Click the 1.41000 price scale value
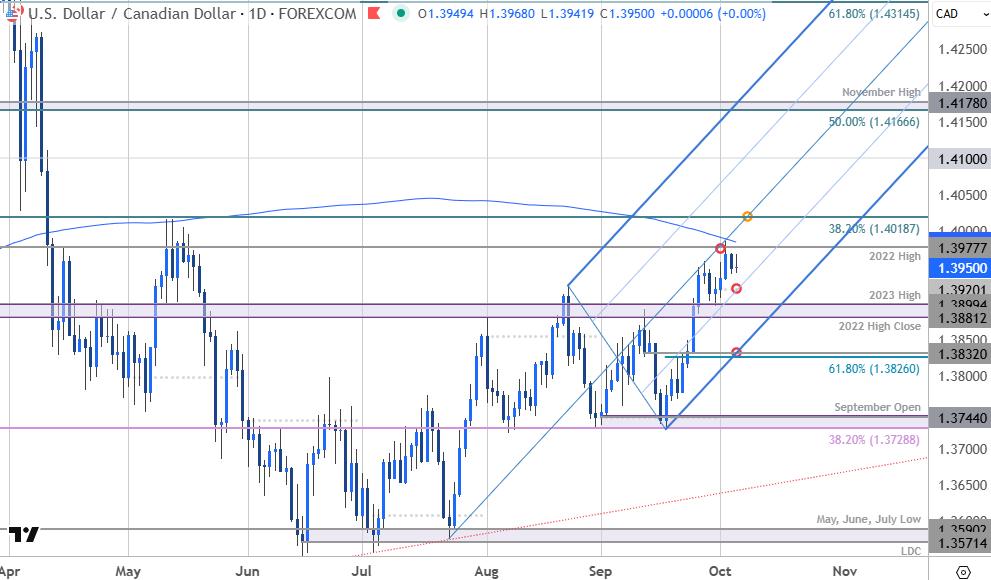This screenshot has width=991, height=580. click(x=960, y=159)
